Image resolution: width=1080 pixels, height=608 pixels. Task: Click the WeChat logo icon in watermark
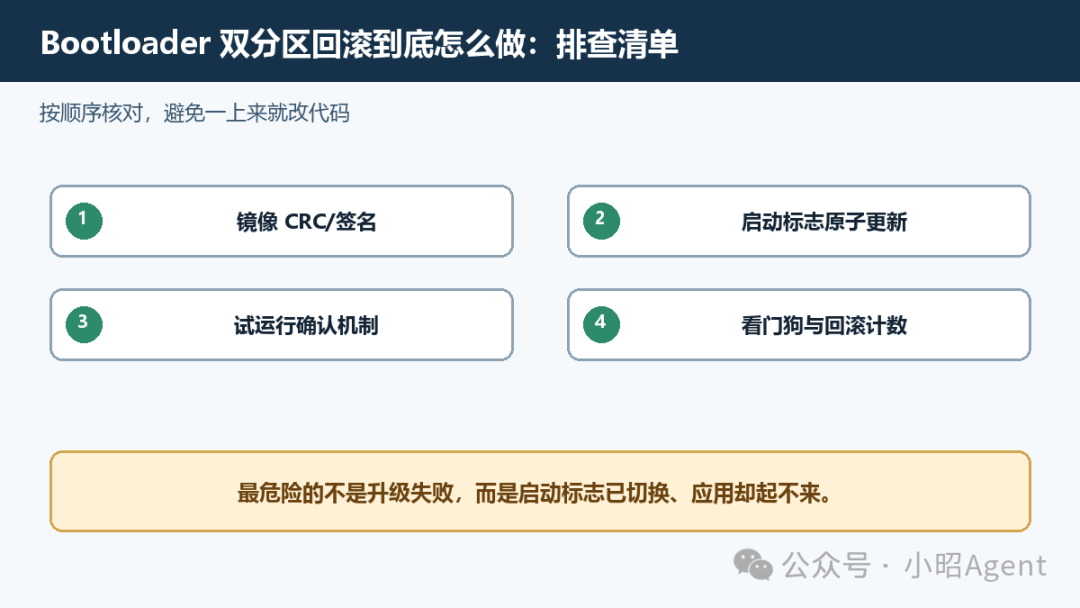point(753,565)
